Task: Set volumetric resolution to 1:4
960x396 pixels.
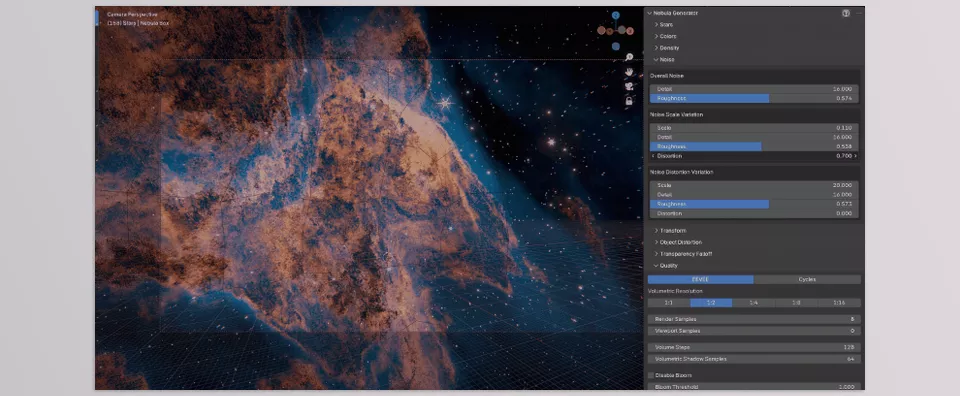Action: pos(754,303)
